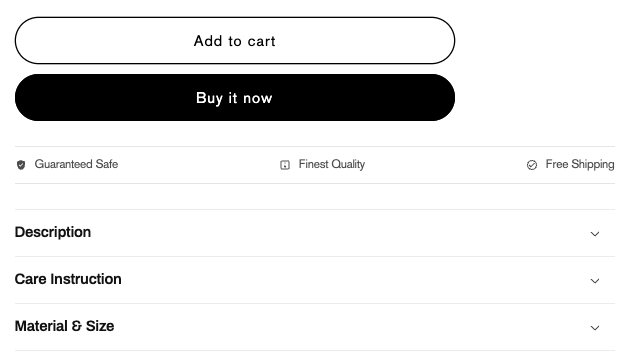Image resolution: width=638 pixels, height=362 pixels.
Task: Select the Free Shipping text label
Action: click(x=580, y=164)
